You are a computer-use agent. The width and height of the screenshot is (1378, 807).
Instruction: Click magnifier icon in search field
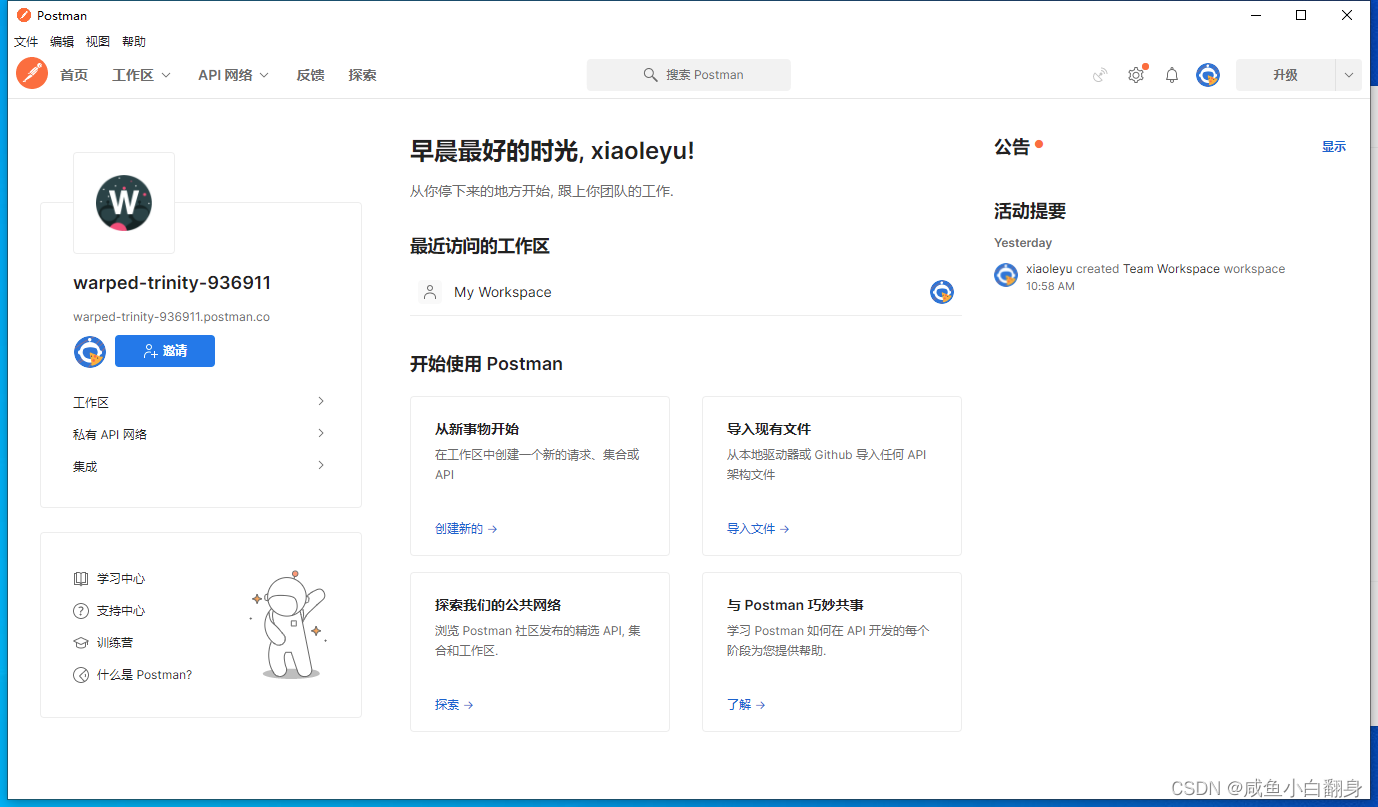point(651,75)
